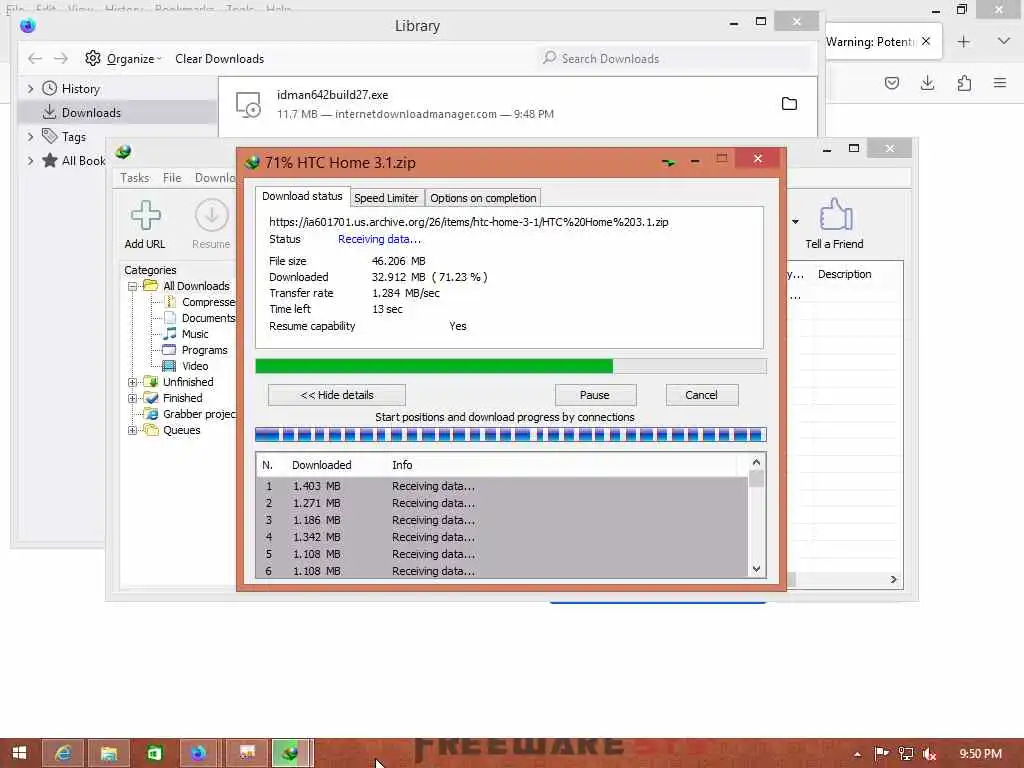Select the Video category in IDM
Image resolution: width=1024 pixels, height=768 pixels.
tap(195, 366)
